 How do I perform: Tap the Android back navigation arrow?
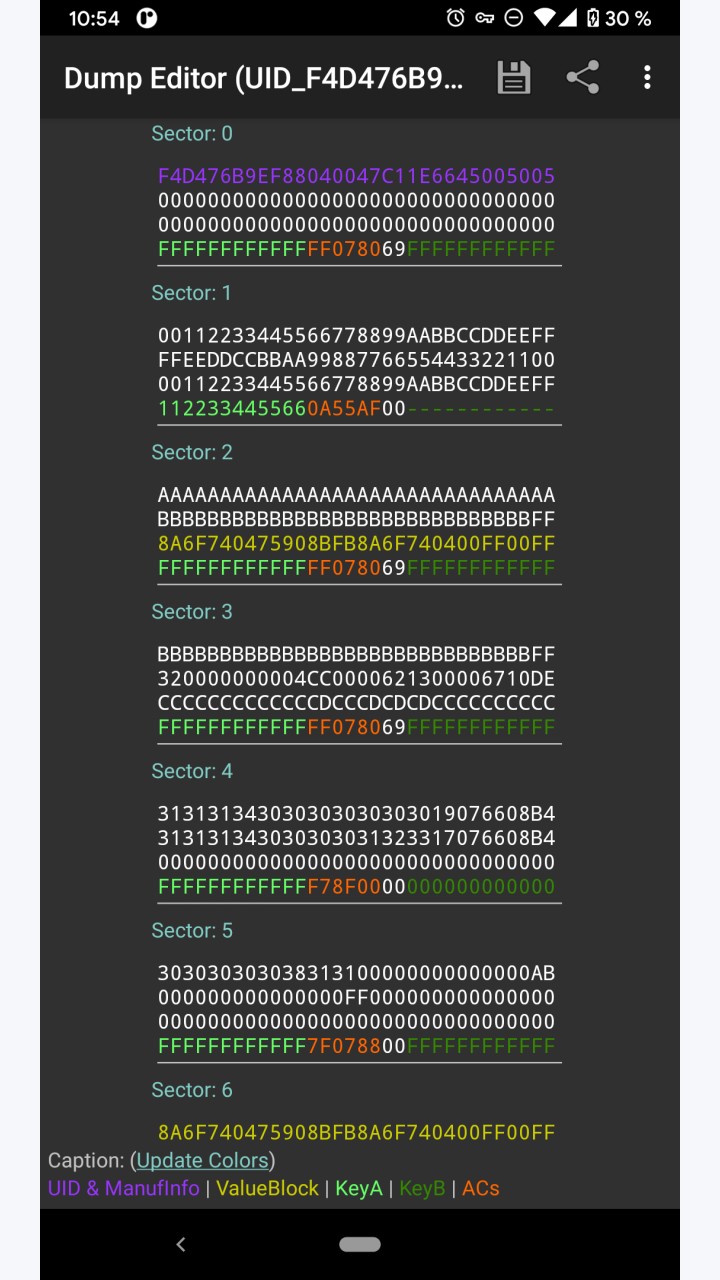[x=181, y=1244]
